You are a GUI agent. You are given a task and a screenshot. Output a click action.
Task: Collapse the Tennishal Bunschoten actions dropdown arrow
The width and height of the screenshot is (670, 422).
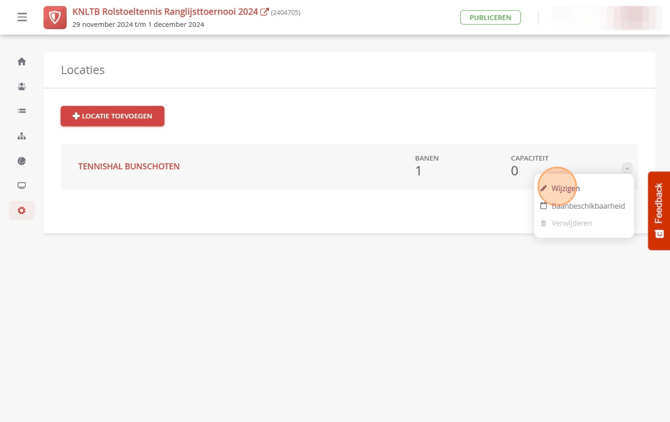click(x=627, y=168)
